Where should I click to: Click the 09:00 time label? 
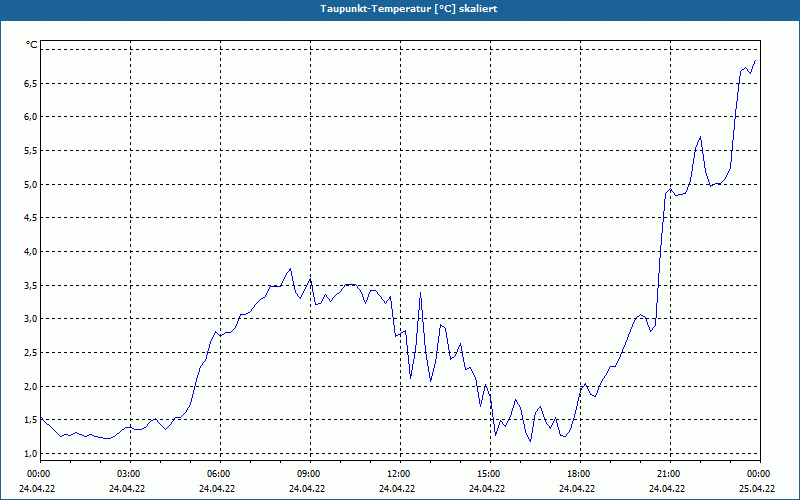pyautogui.click(x=310, y=474)
